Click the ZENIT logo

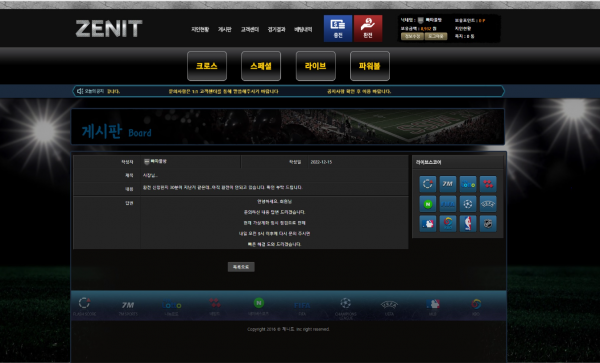click(109, 29)
